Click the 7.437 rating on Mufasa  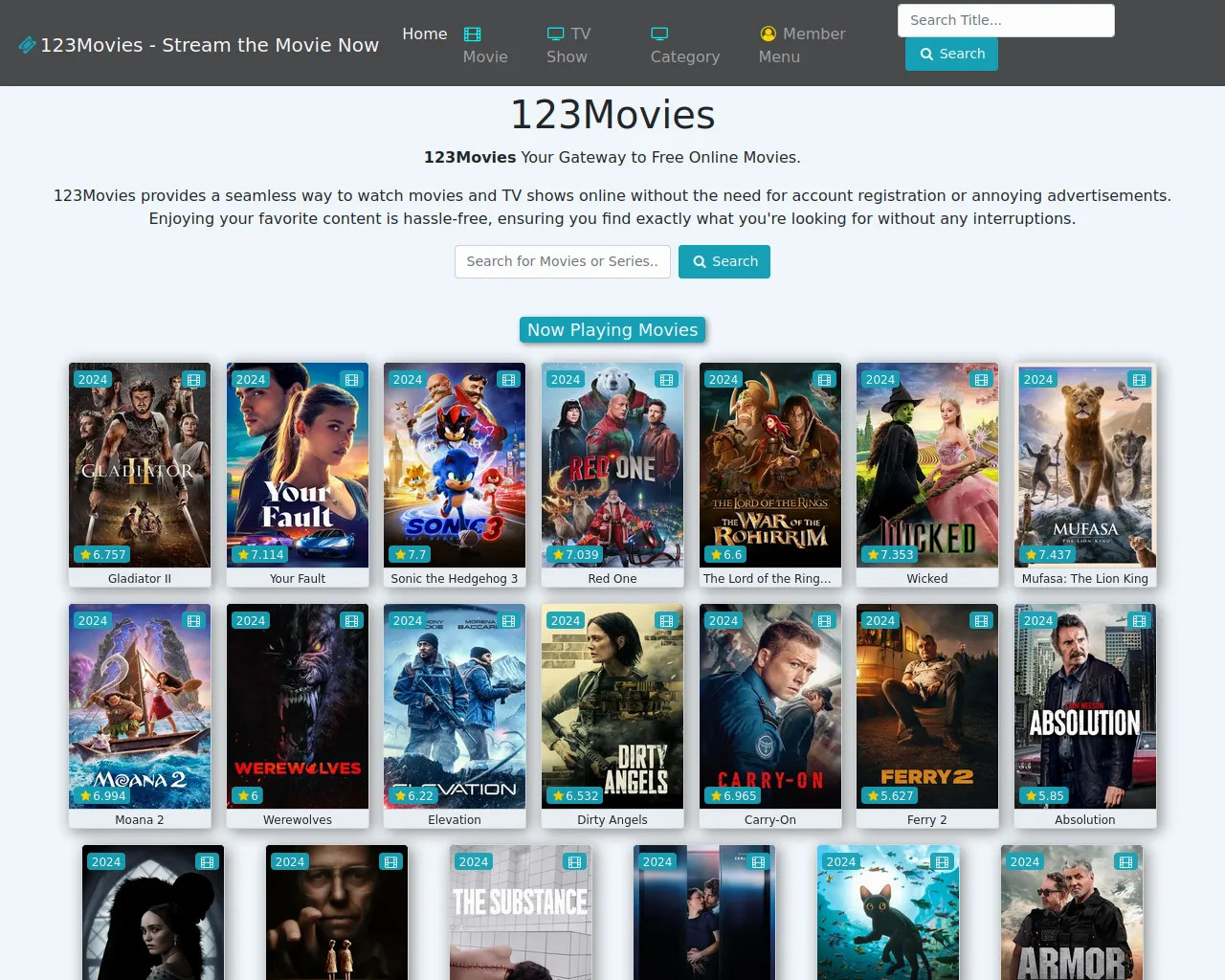click(1049, 555)
